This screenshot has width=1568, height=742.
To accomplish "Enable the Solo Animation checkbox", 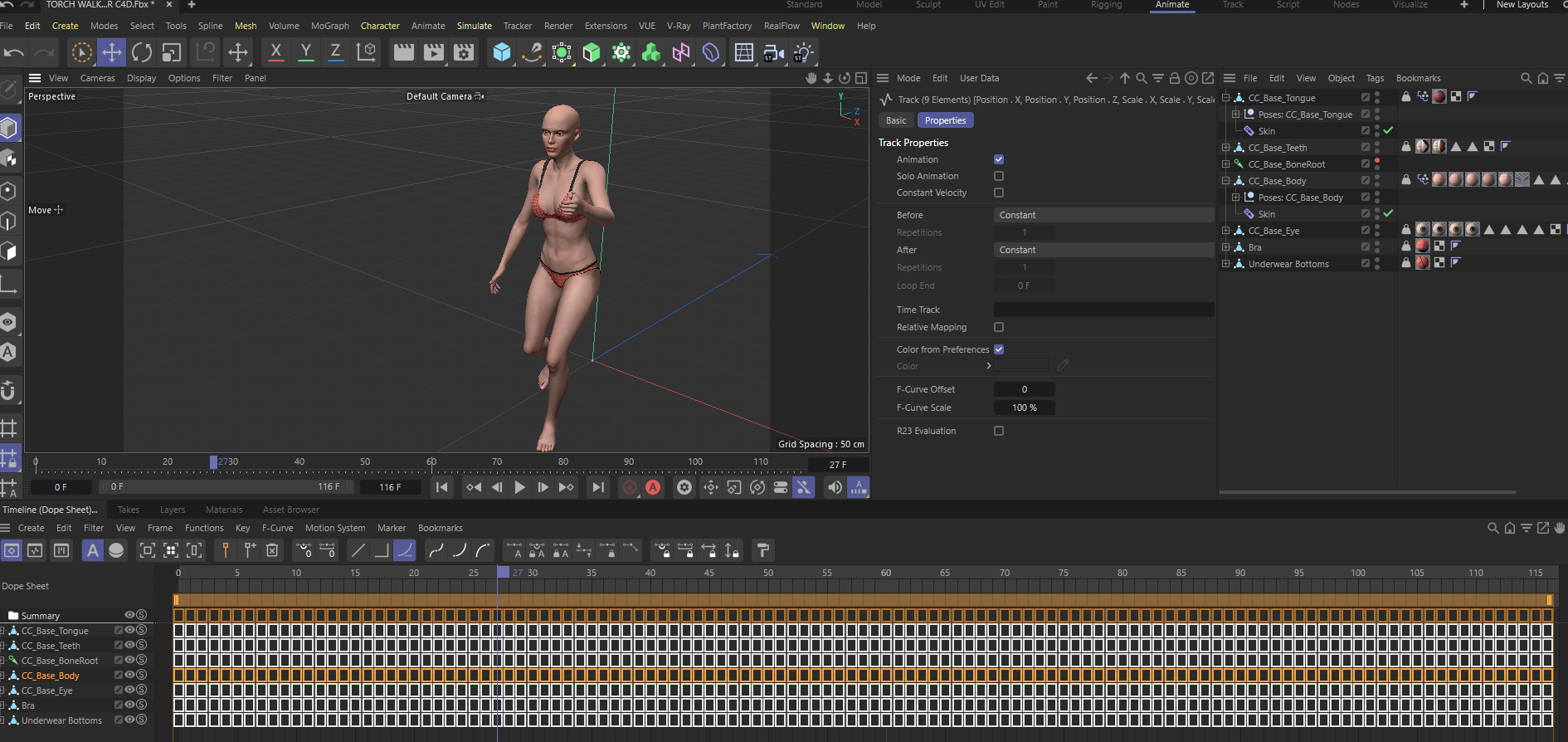I will pyautogui.click(x=999, y=176).
